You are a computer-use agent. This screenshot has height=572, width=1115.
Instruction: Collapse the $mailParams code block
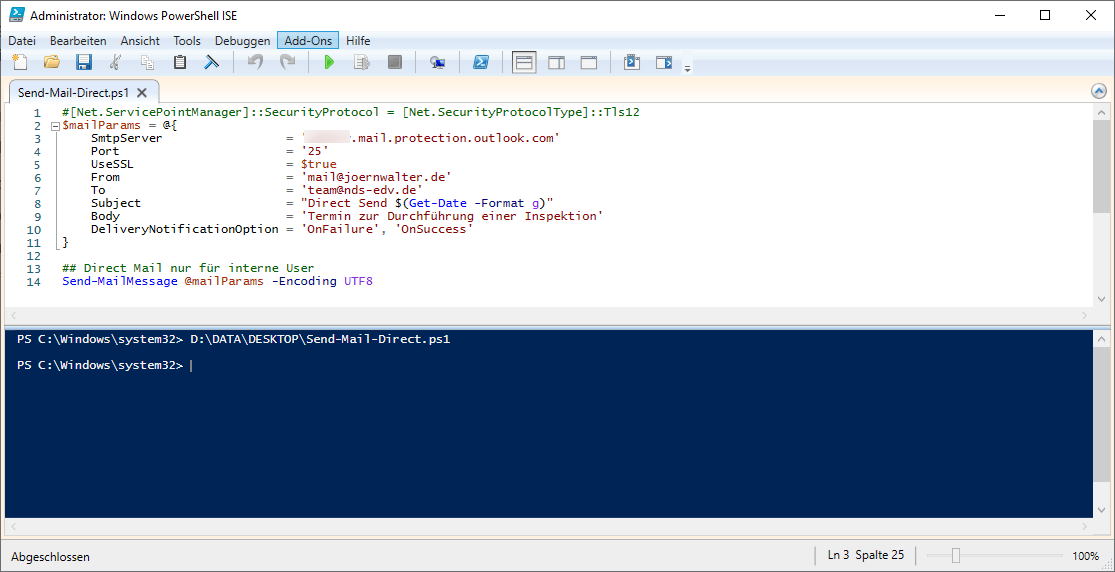[x=54, y=127]
